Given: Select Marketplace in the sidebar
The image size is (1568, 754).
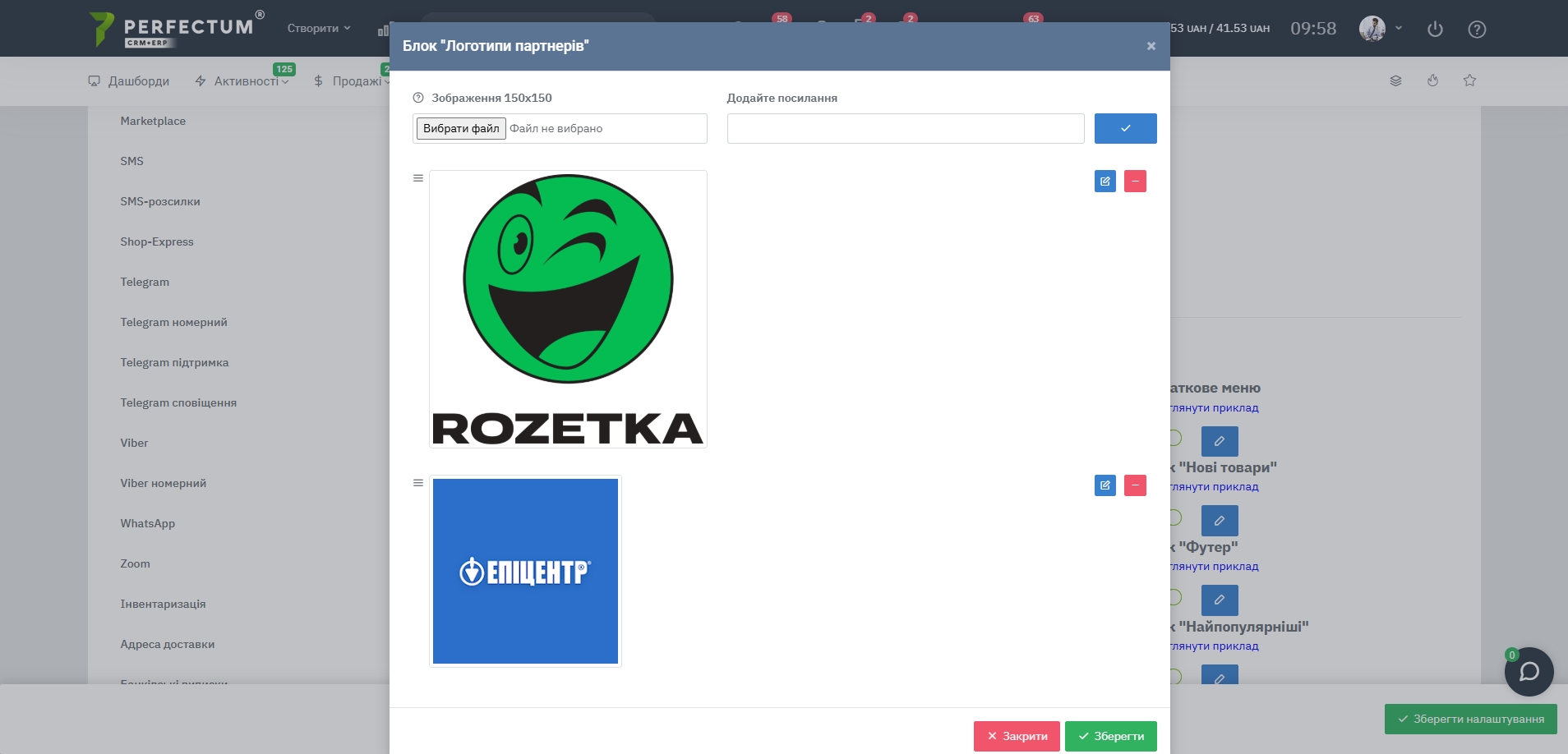Looking at the screenshot, I should pyautogui.click(x=153, y=121).
